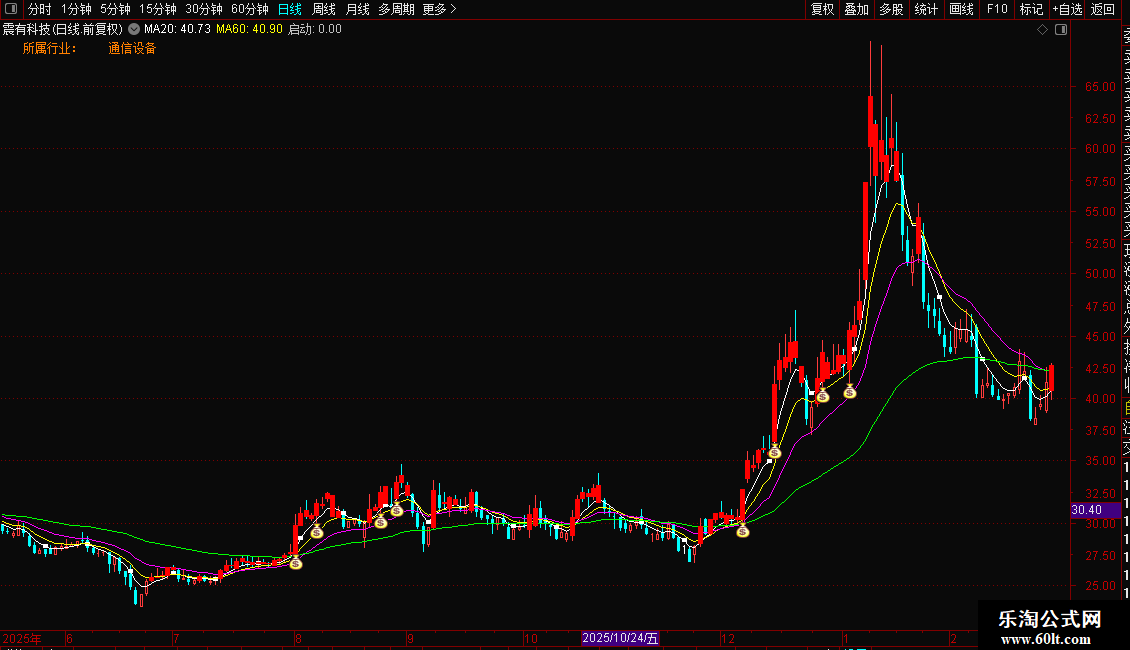Click the 标记 mark button
The image size is (1130, 650).
coord(1031,9)
